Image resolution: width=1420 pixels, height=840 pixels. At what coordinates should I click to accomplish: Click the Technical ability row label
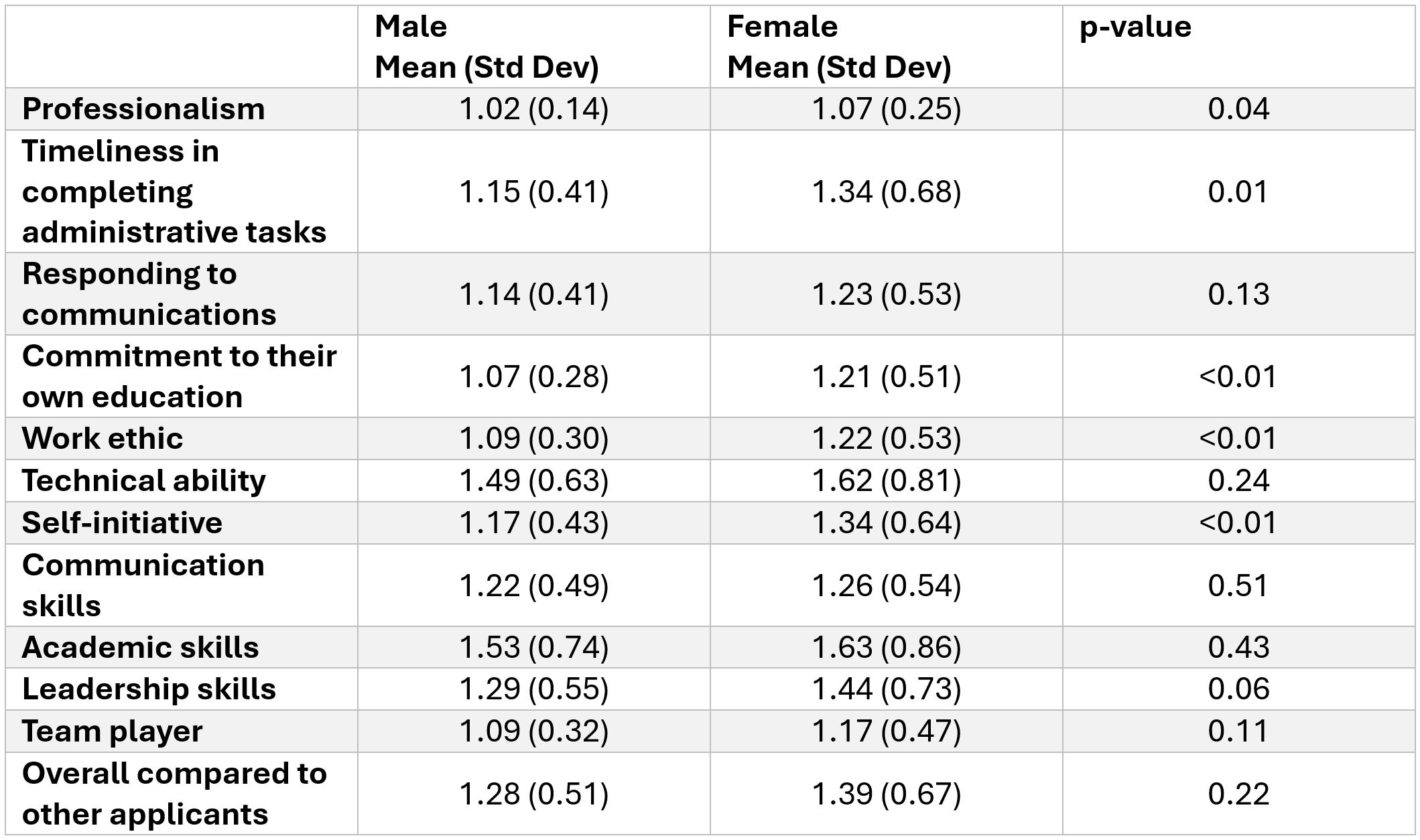[143, 481]
